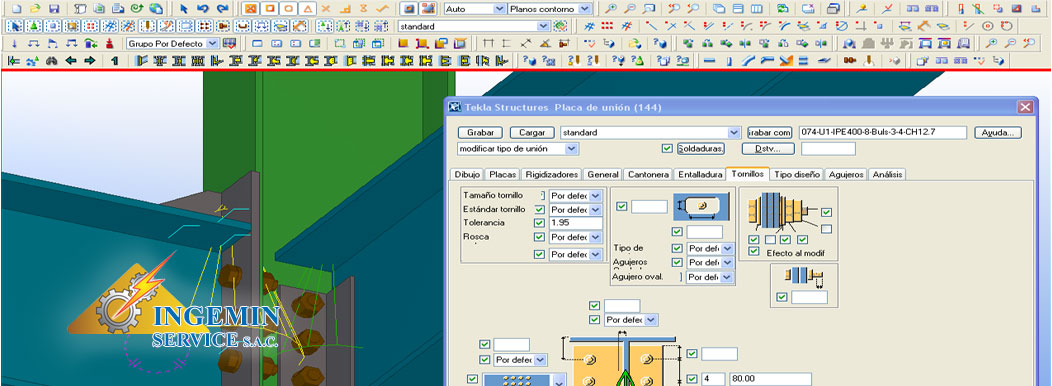This screenshot has width=1052, height=386.
Task: Click the Save floppy disk icon
Action: [54, 9]
